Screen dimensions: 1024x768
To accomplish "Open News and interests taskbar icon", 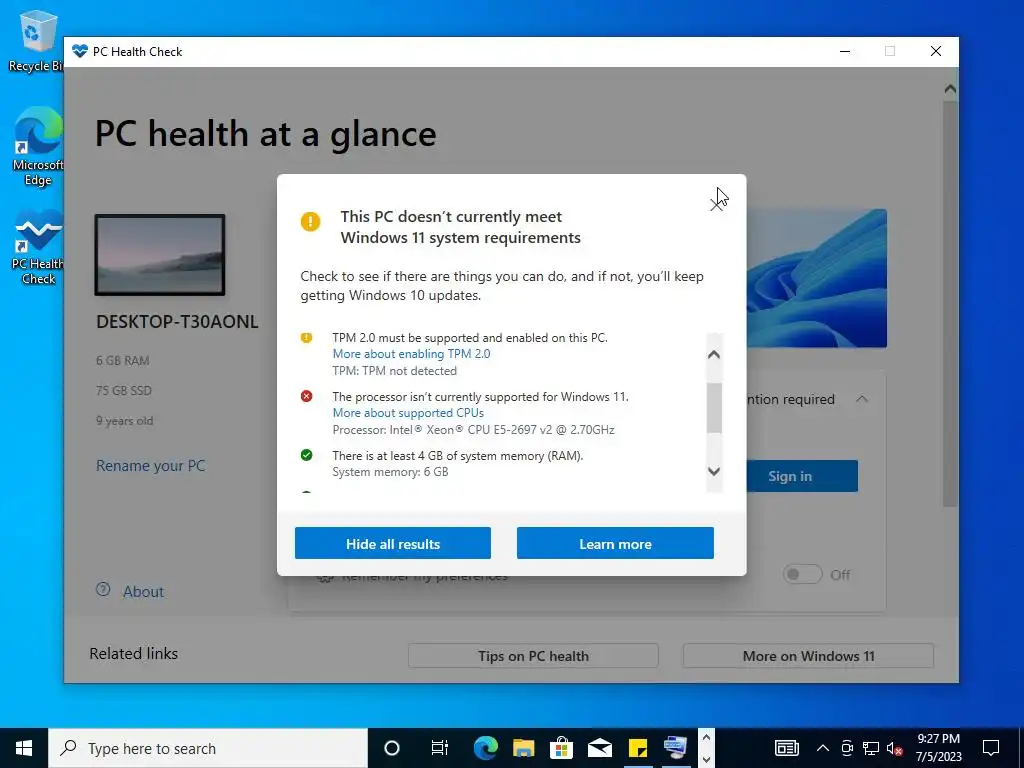I will coord(787,748).
